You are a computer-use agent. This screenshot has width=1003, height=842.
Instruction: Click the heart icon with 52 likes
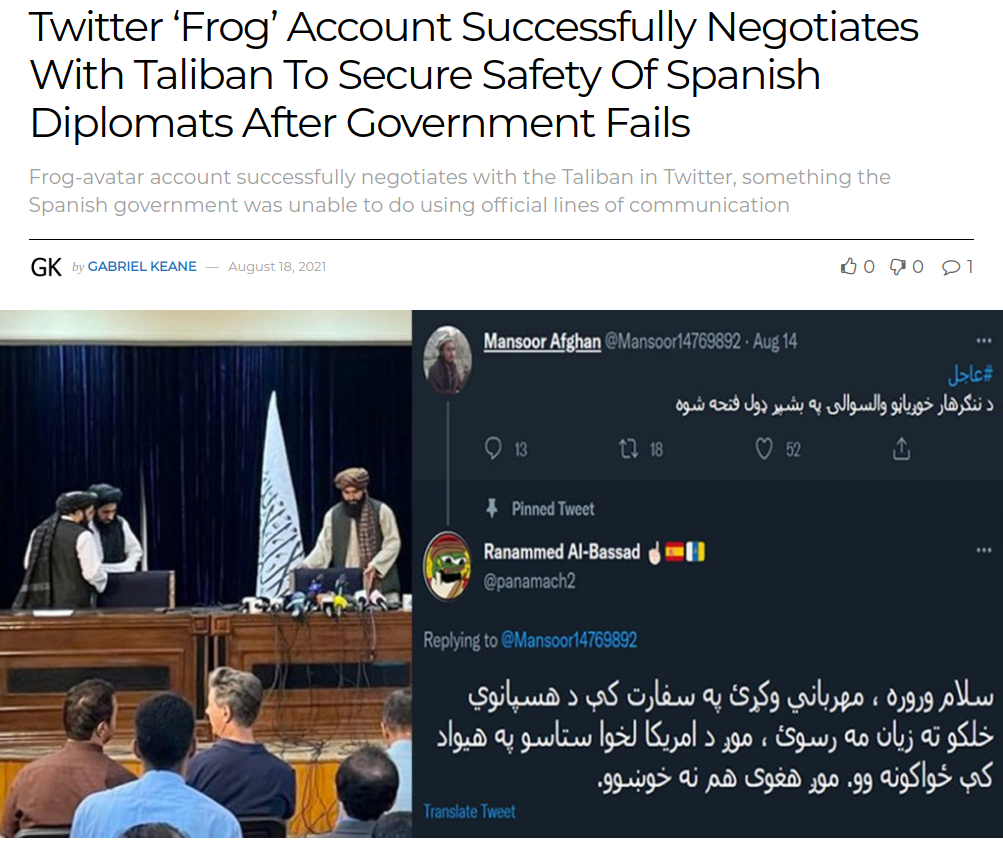click(764, 449)
